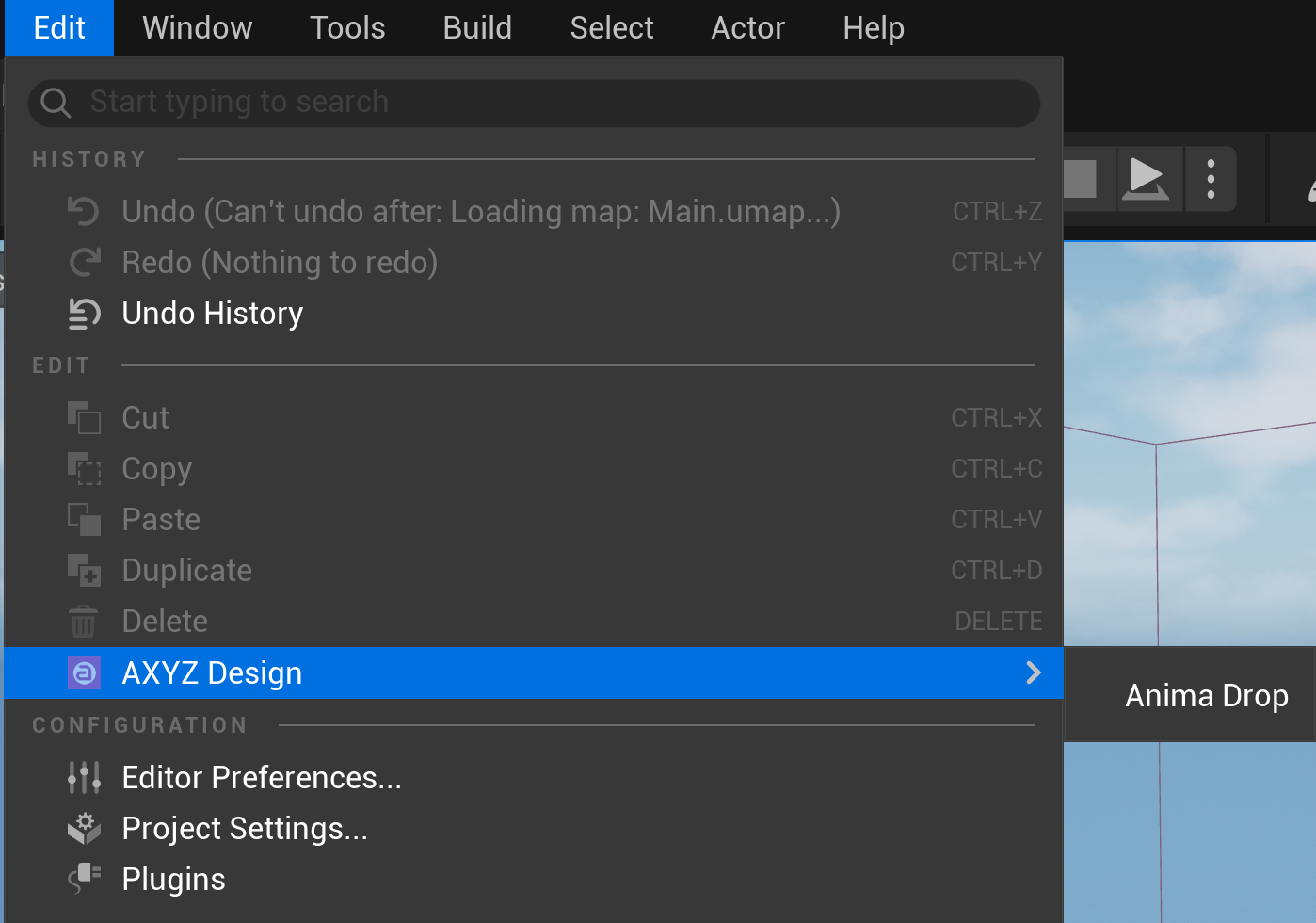Click the Duplicate icon
The image size is (1316, 923).
tap(84, 570)
